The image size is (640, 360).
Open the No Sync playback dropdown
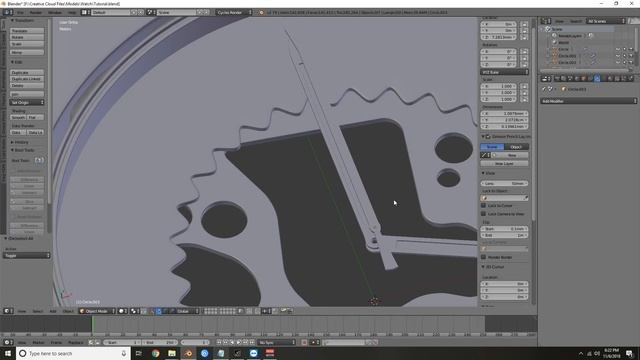[276, 342]
